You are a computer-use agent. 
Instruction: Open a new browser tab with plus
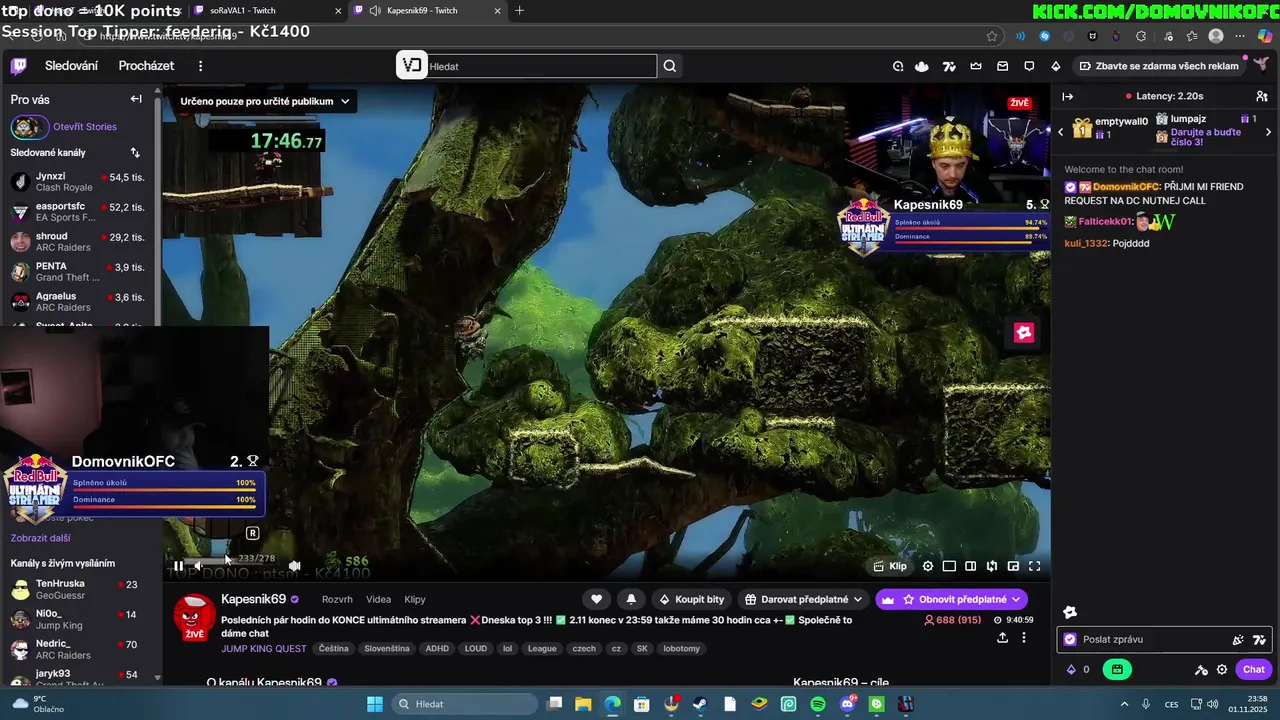click(519, 11)
